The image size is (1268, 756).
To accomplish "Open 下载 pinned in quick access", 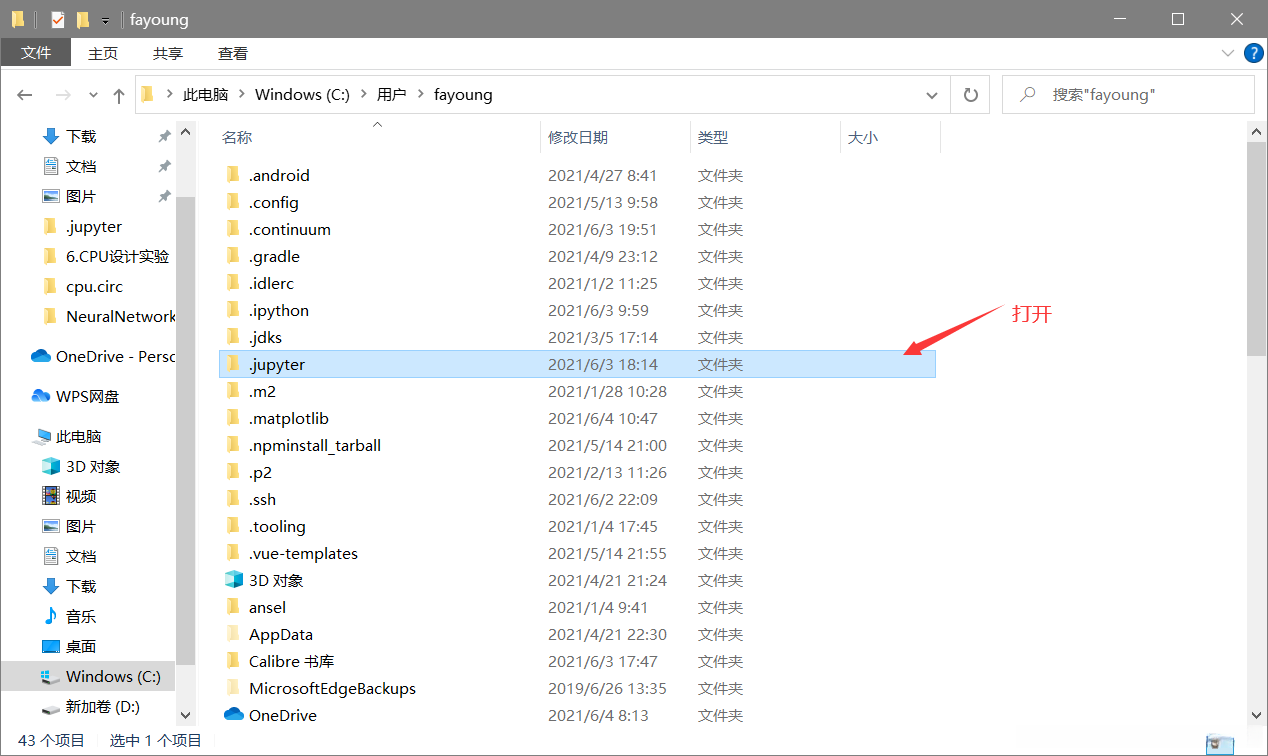I will (x=81, y=136).
